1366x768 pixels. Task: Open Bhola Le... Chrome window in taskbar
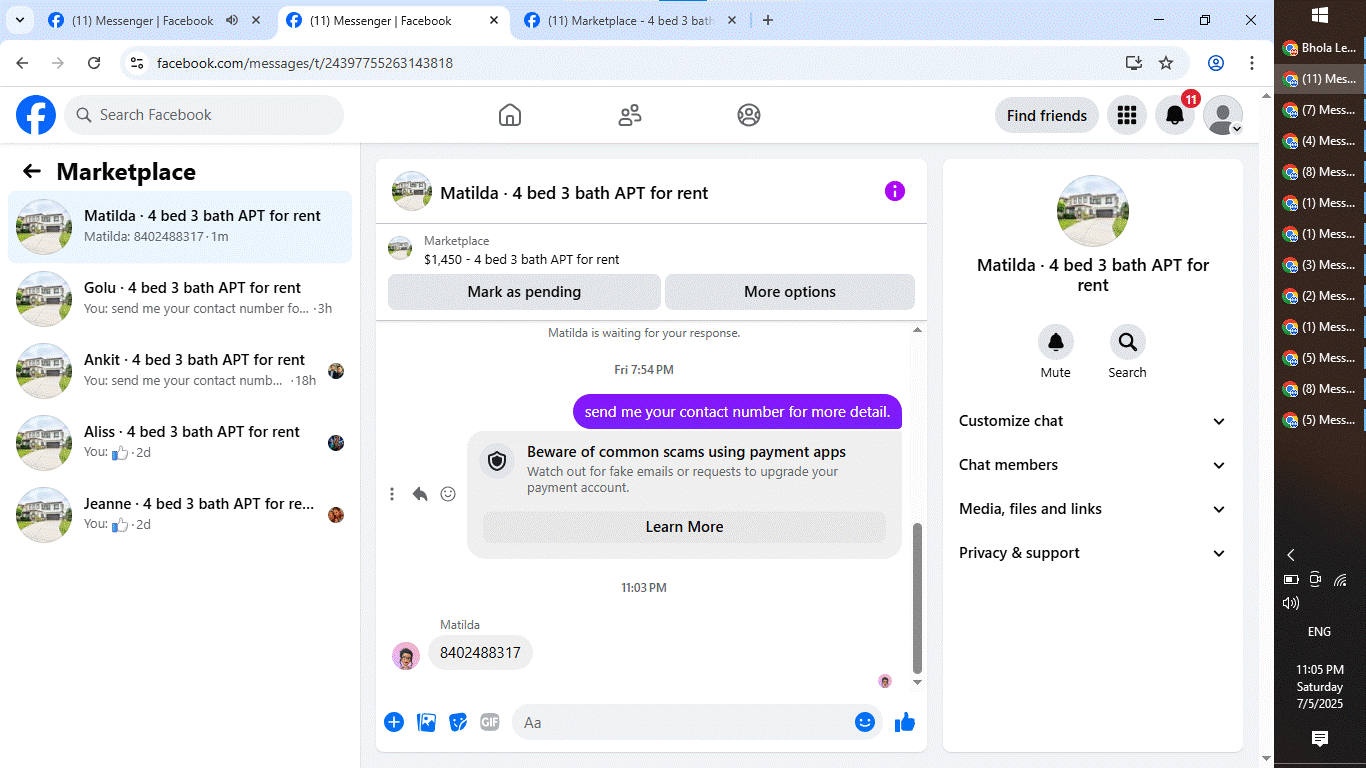[1320, 47]
